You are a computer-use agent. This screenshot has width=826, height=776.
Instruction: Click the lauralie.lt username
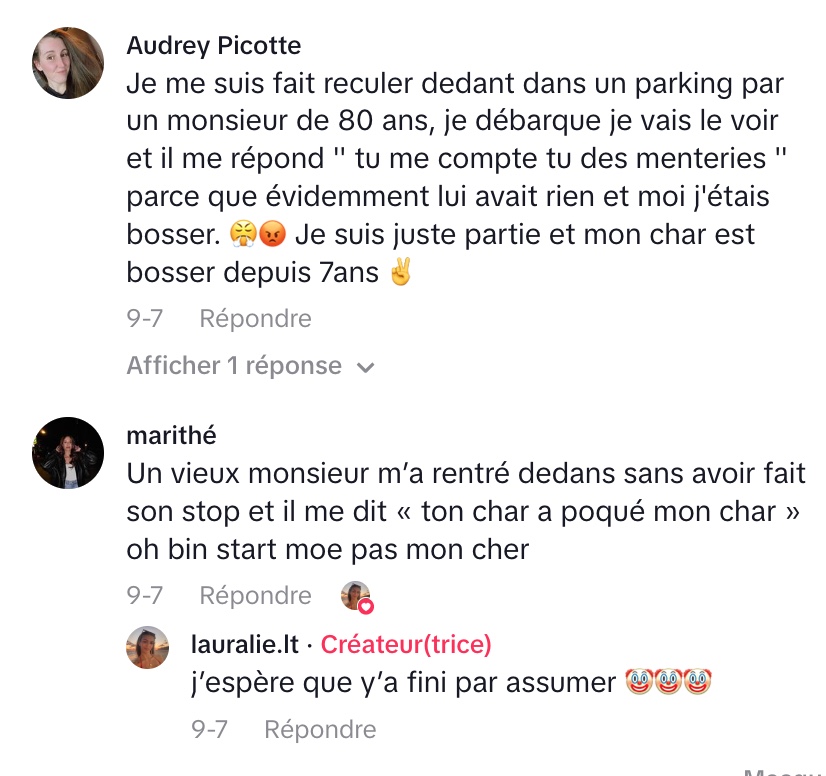pos(244,645)
